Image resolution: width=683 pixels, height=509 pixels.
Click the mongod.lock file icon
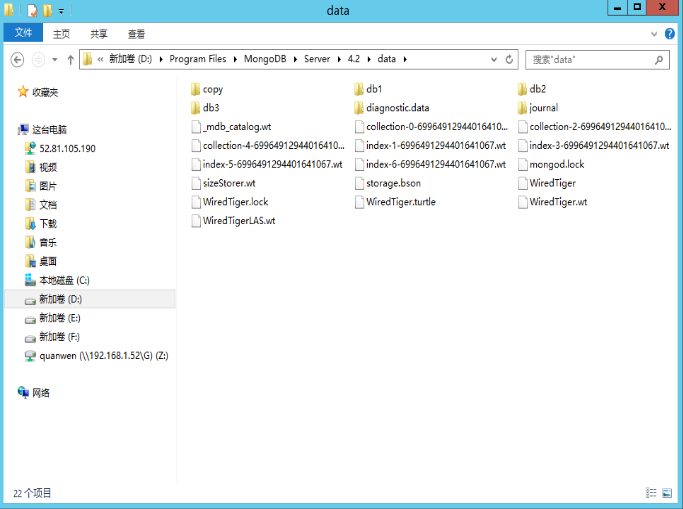coord(523,165)
